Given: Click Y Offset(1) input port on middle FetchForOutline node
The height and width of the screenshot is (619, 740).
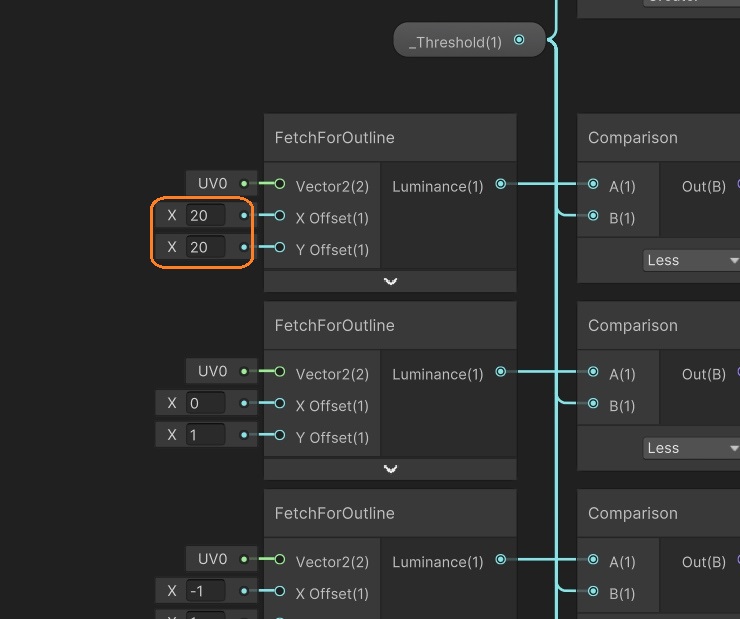Looking at the screenshot, I should 280,436.
